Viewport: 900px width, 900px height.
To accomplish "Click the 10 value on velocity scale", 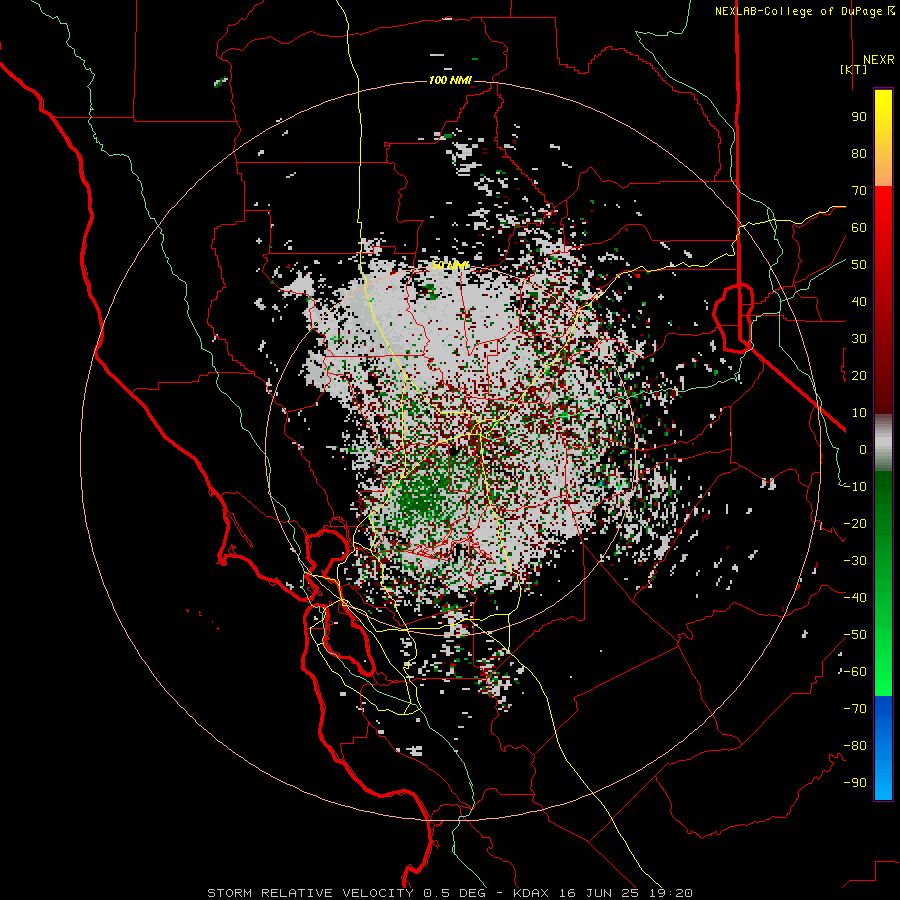I will (x=859, y=413).
